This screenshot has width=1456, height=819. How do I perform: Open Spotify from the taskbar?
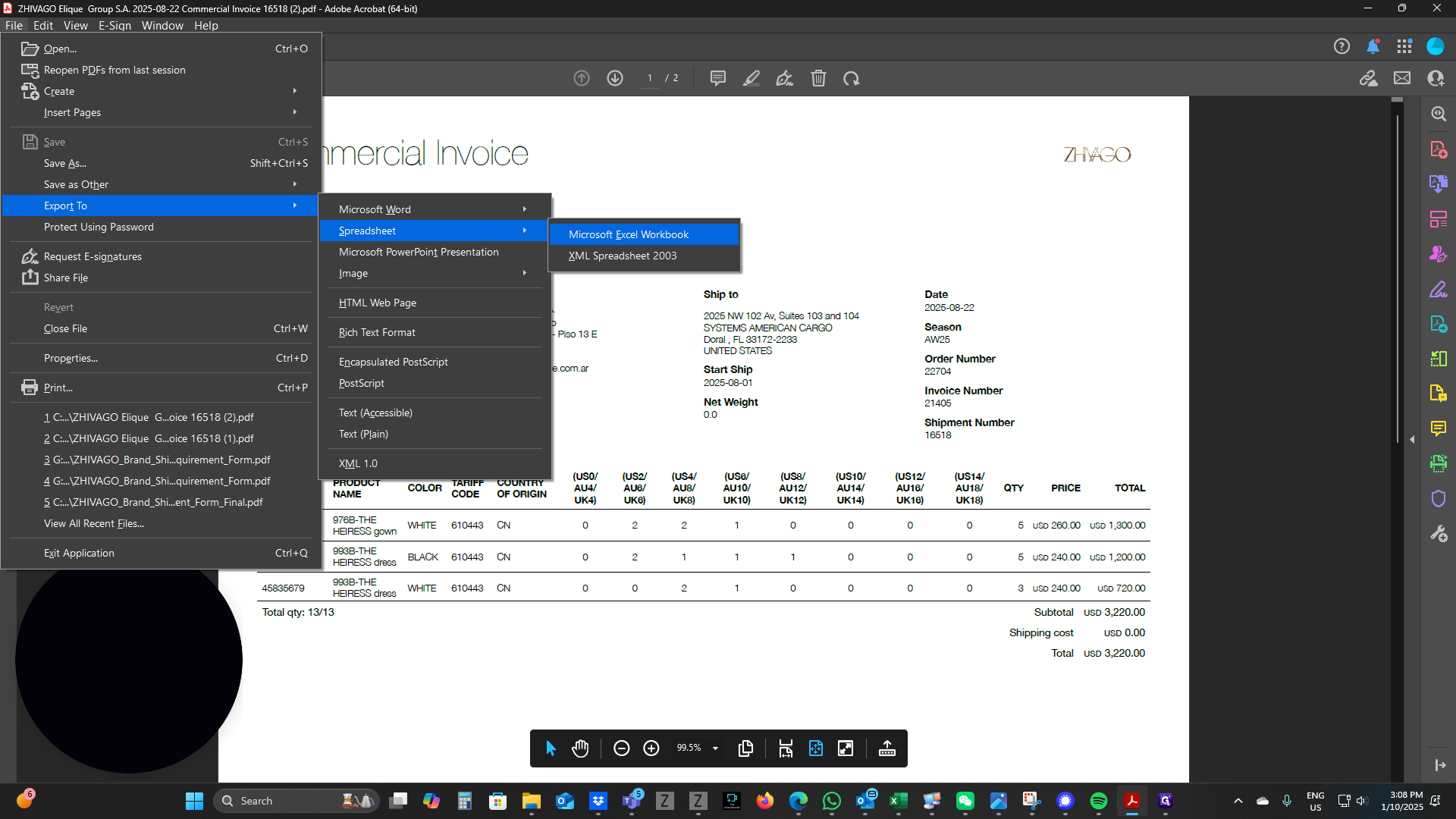pyautogui.click(x=1099, y=801)
